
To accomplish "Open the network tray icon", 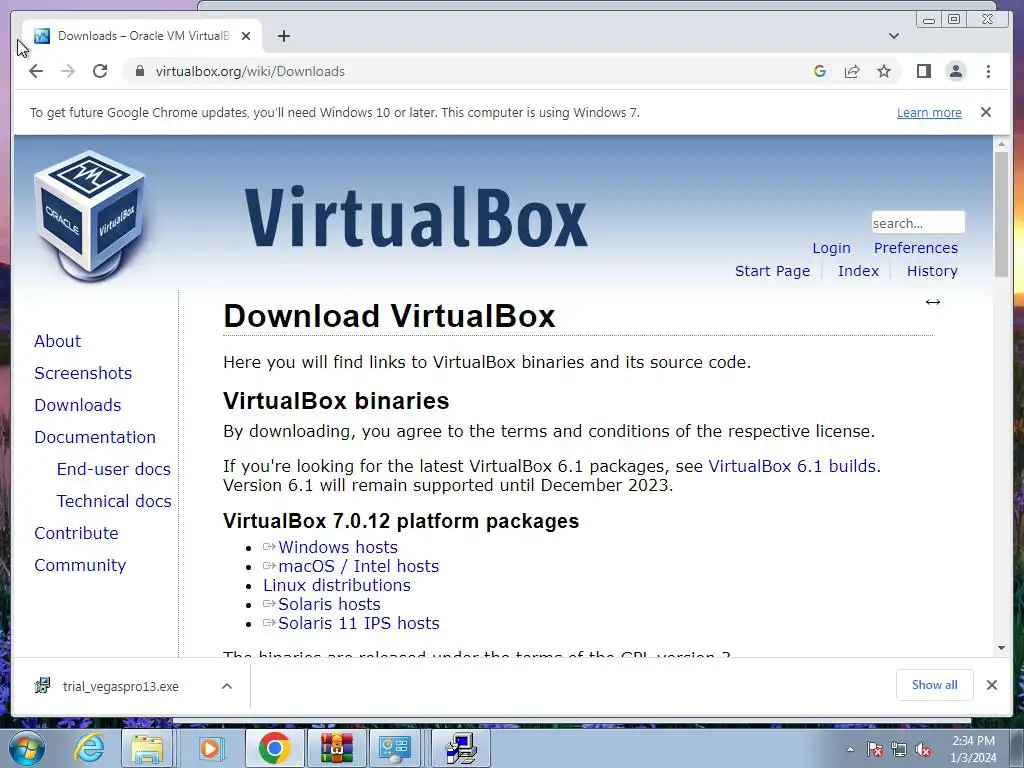I will click(899, 750).
